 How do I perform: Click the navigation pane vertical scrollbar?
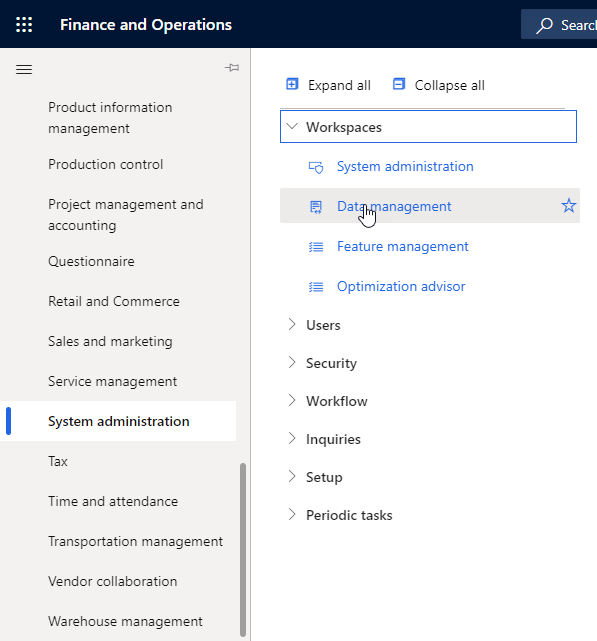coord(243,549)
